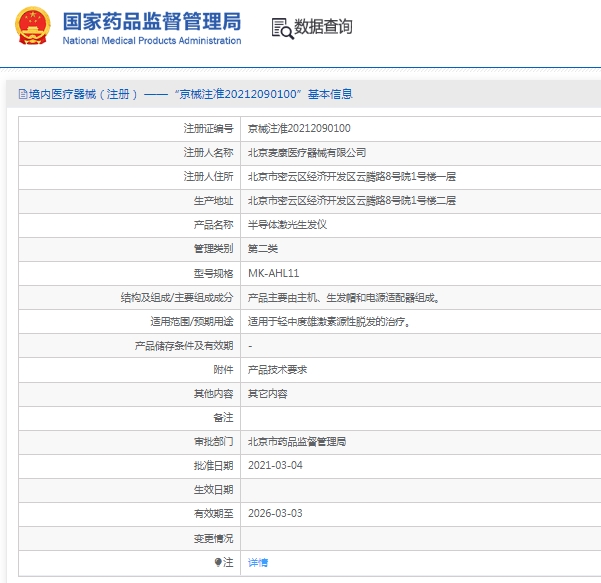Image resolution: width=601 pixels, height=583 pixels.
Task: Select 适用于轻中度雄激素源性脱发的治疗 text
Action: (328, 321)
